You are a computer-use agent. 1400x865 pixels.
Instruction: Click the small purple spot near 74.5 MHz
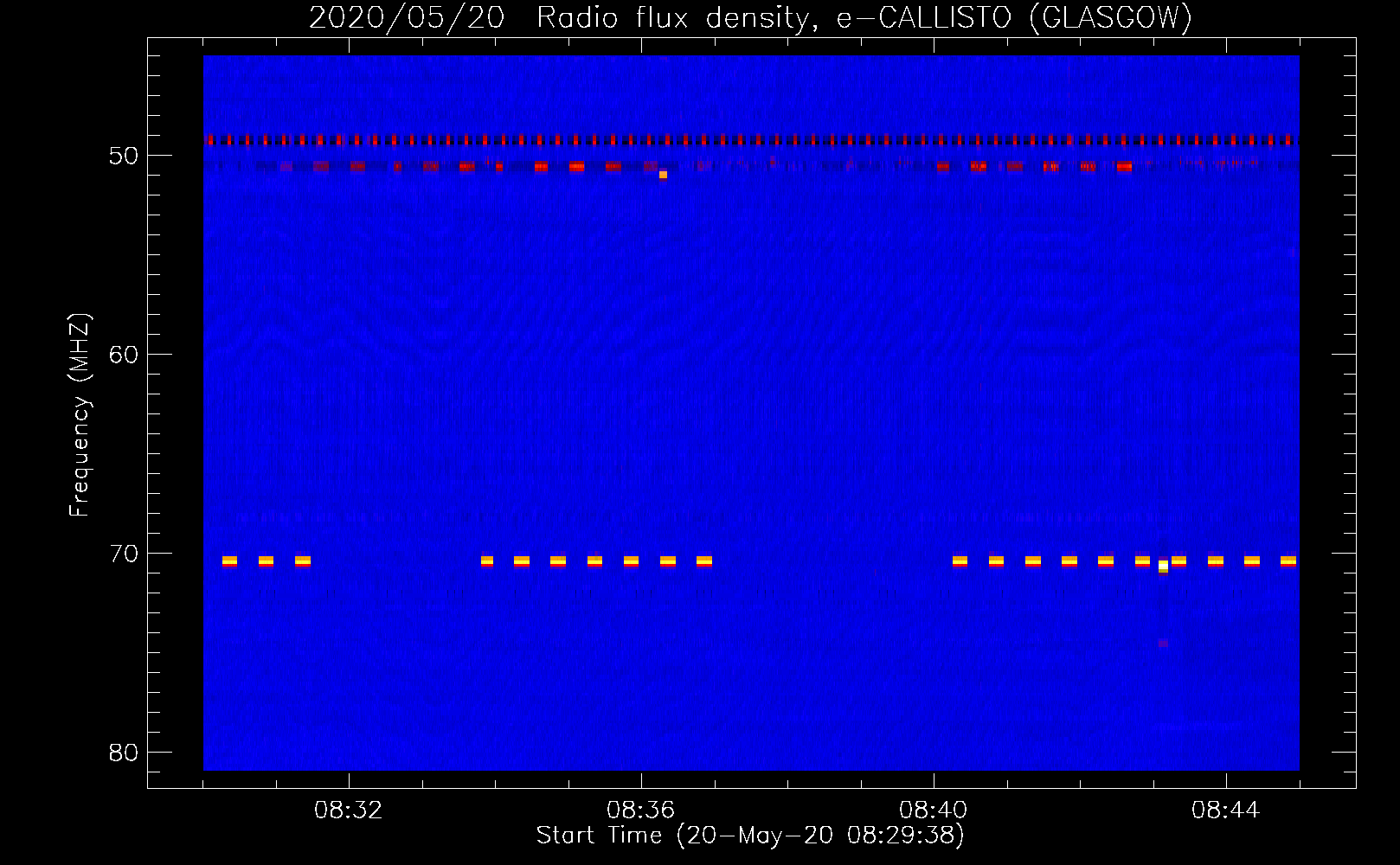click(x=1163, y=644)
